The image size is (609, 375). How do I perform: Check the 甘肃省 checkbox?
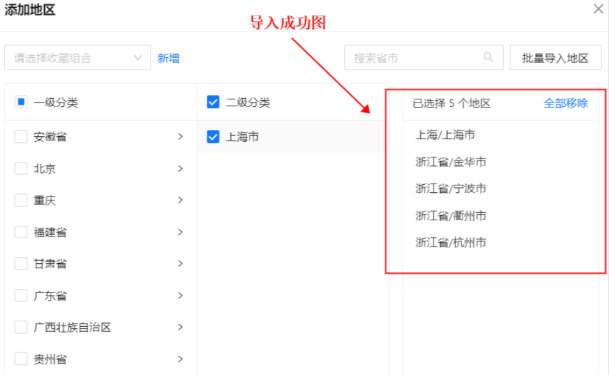pyautogui.click(x=21, y=264)
